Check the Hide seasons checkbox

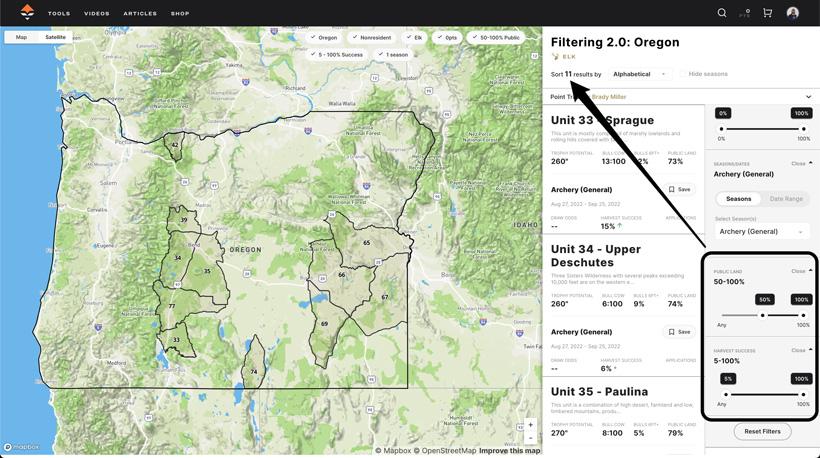coord(683,74)
